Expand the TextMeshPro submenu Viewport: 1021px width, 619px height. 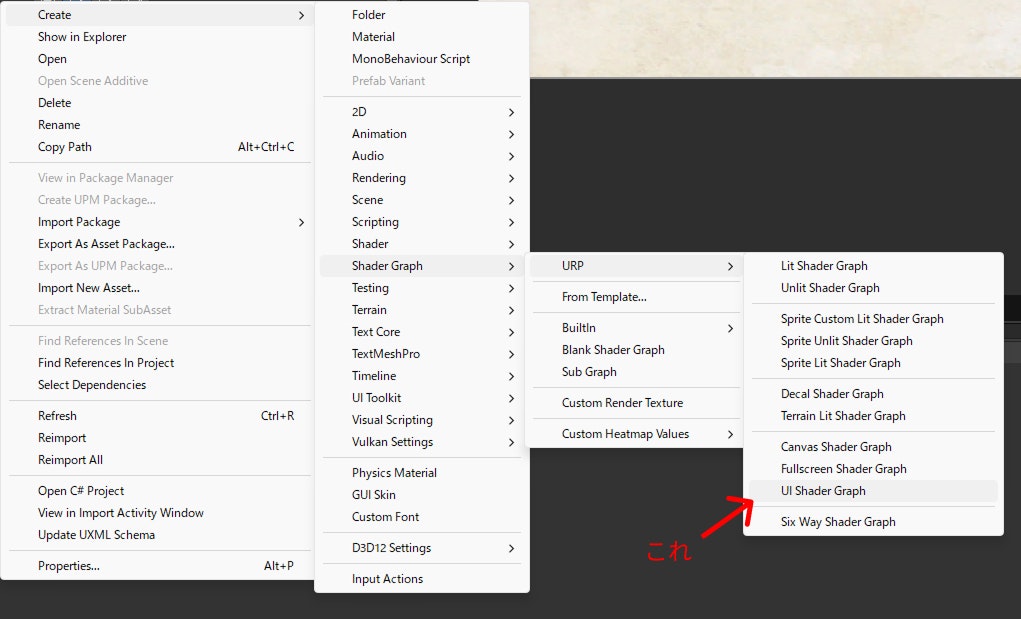pyautogui.click(x=421, y=354)
